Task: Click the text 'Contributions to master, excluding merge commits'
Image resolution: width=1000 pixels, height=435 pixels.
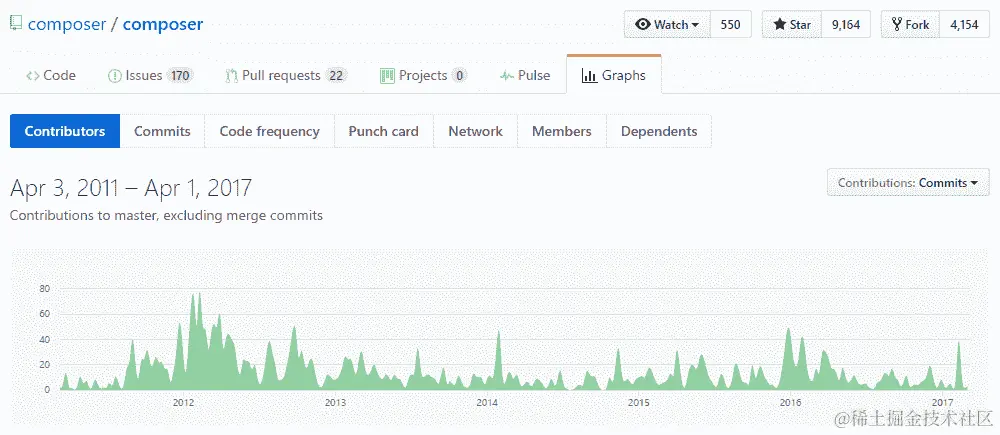Action: [x=166, y=216]
